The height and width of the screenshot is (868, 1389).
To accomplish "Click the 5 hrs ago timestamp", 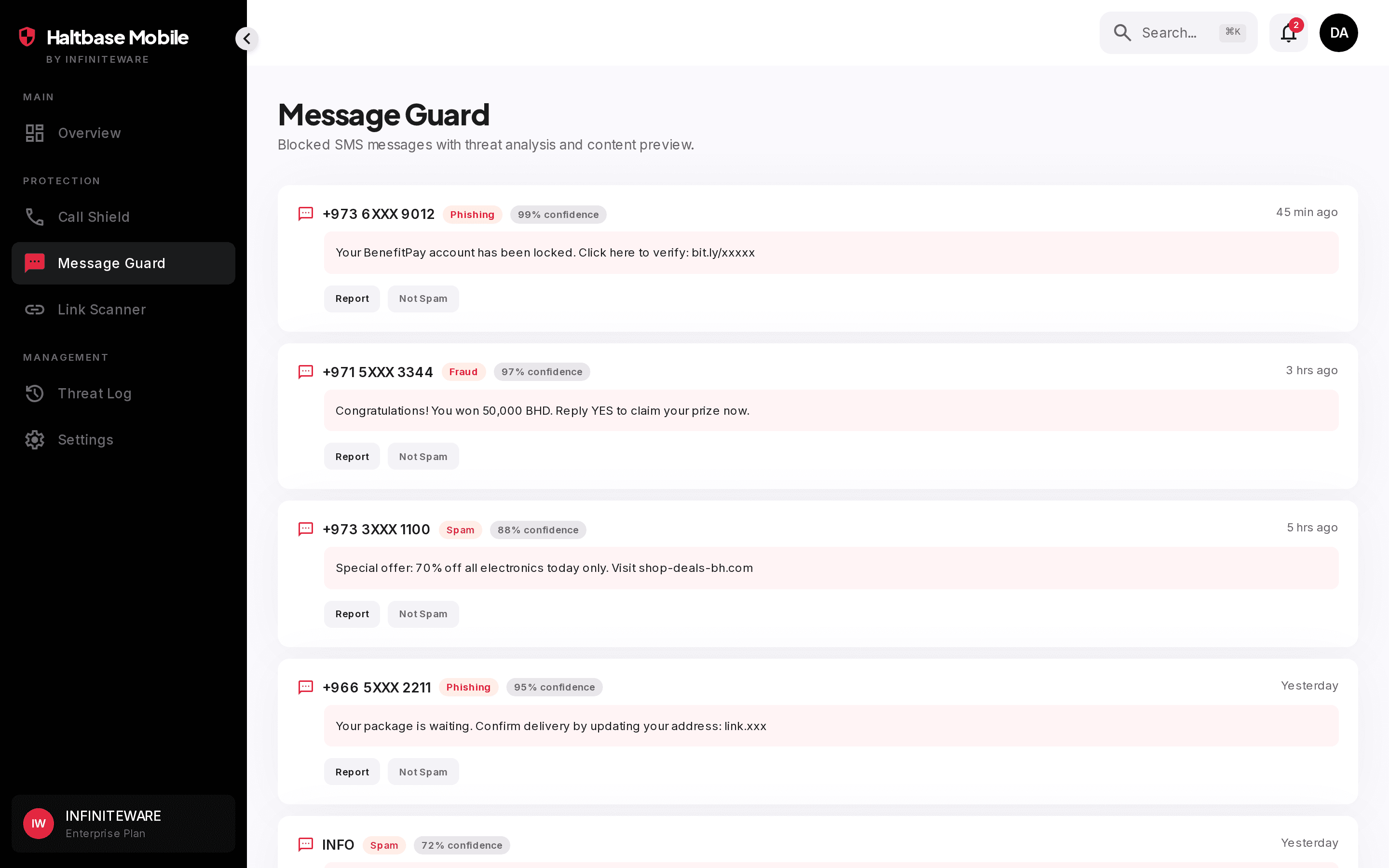I will (1312, 528).
